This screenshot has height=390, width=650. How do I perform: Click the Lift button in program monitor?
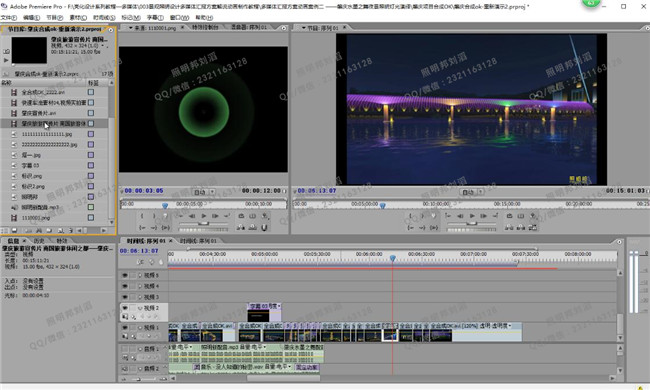[509, 228]
